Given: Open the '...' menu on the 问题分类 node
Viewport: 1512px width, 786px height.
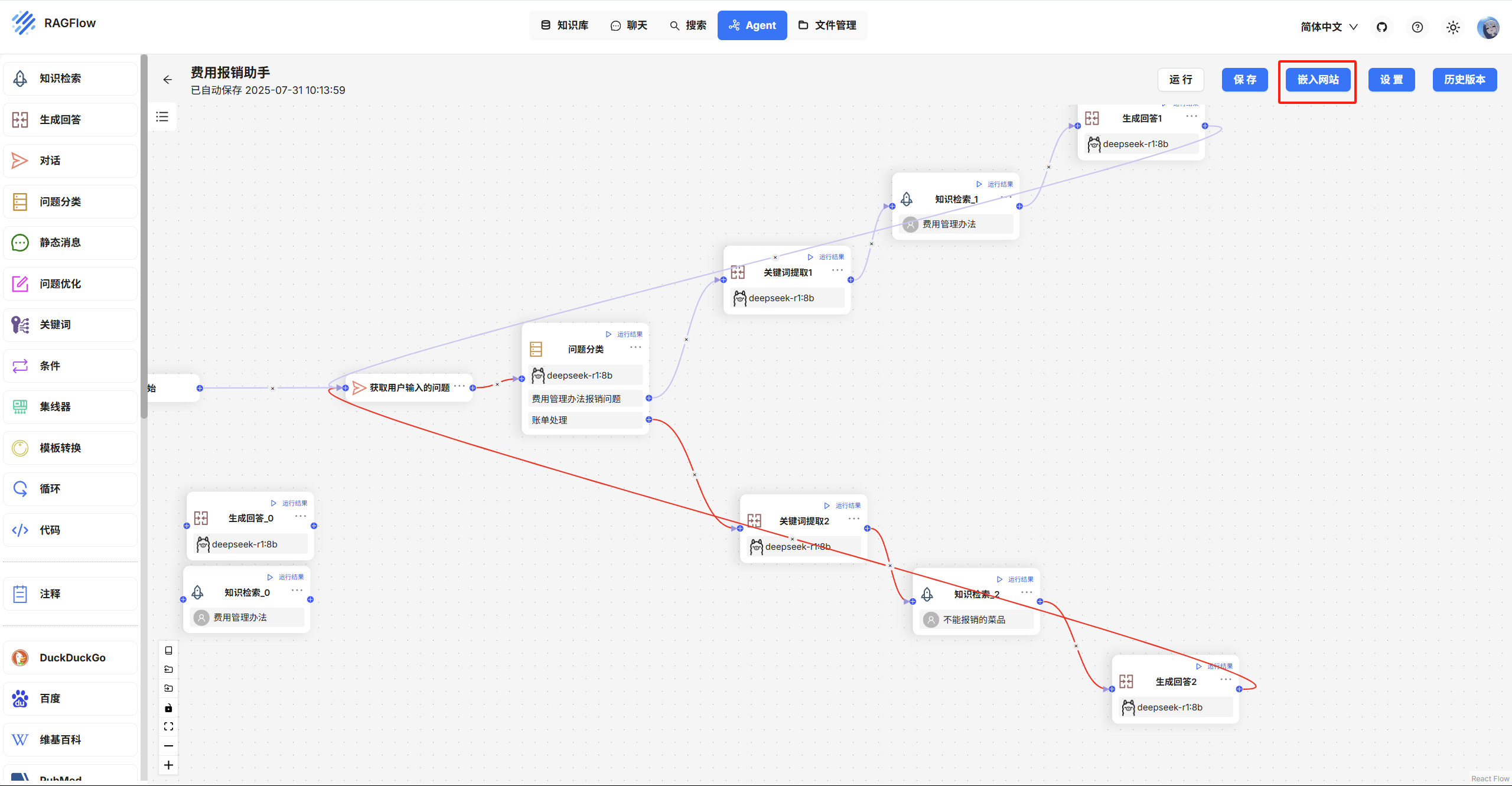Looking at the screenshot, I should (x=635, y=347).
